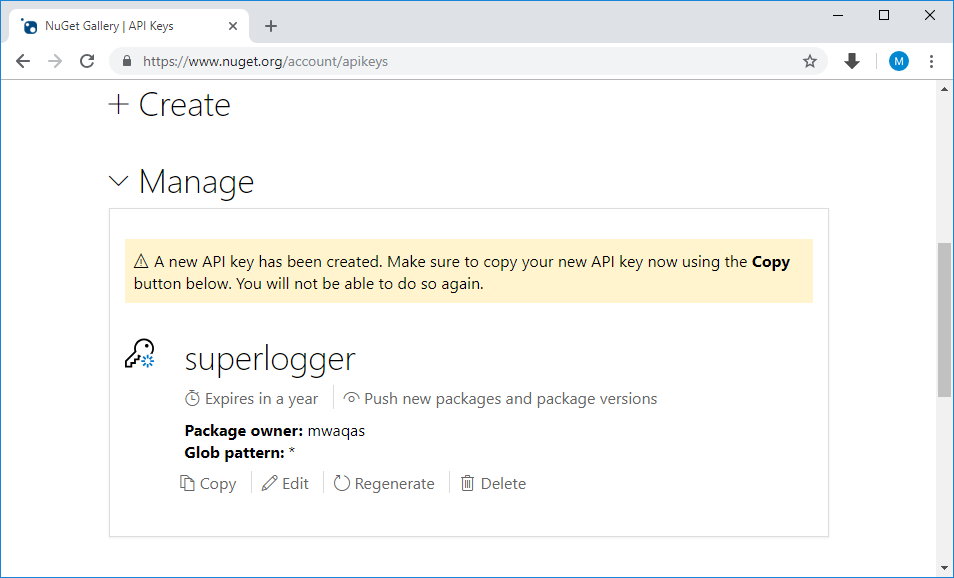Screen dimensions: 954x578
Task: Maximize the browser window
Action: click(x=884, y=15)
